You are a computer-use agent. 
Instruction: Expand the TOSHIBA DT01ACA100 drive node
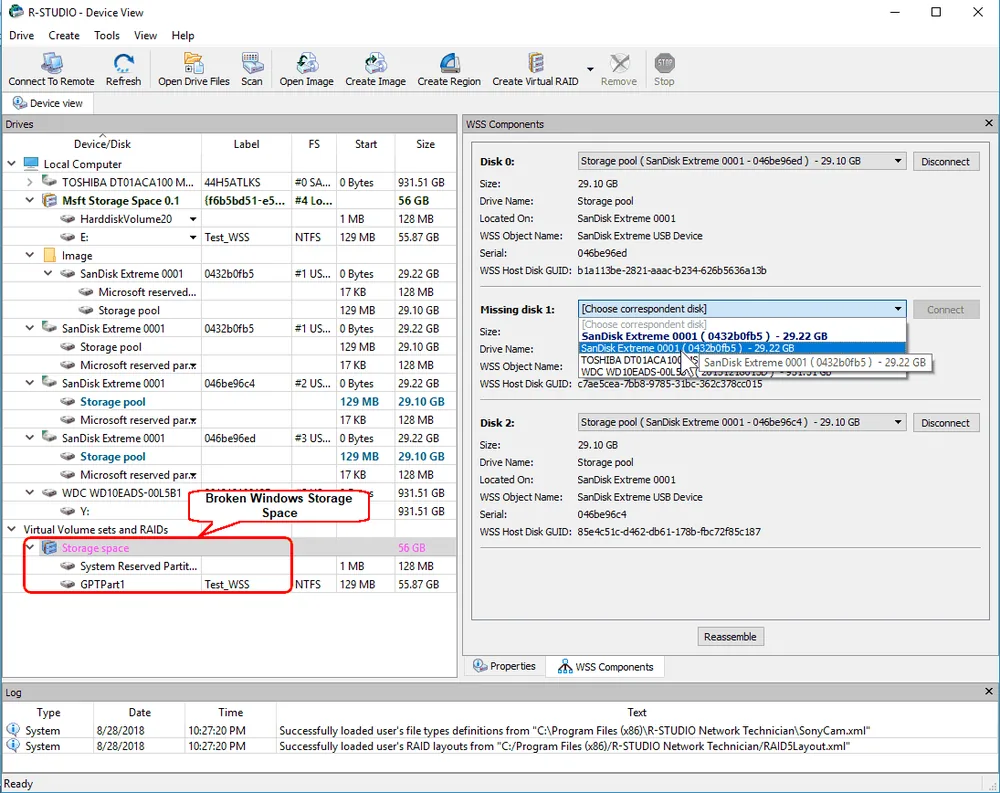pos(29,182)
